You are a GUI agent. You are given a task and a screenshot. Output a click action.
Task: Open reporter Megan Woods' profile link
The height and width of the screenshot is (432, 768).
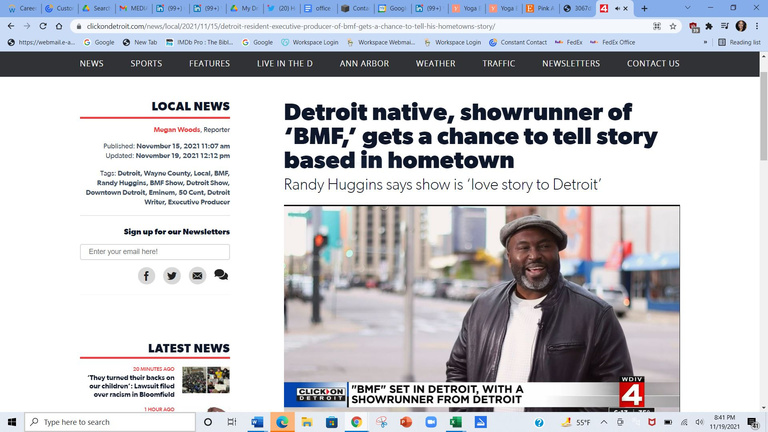(x=177, y=130)
